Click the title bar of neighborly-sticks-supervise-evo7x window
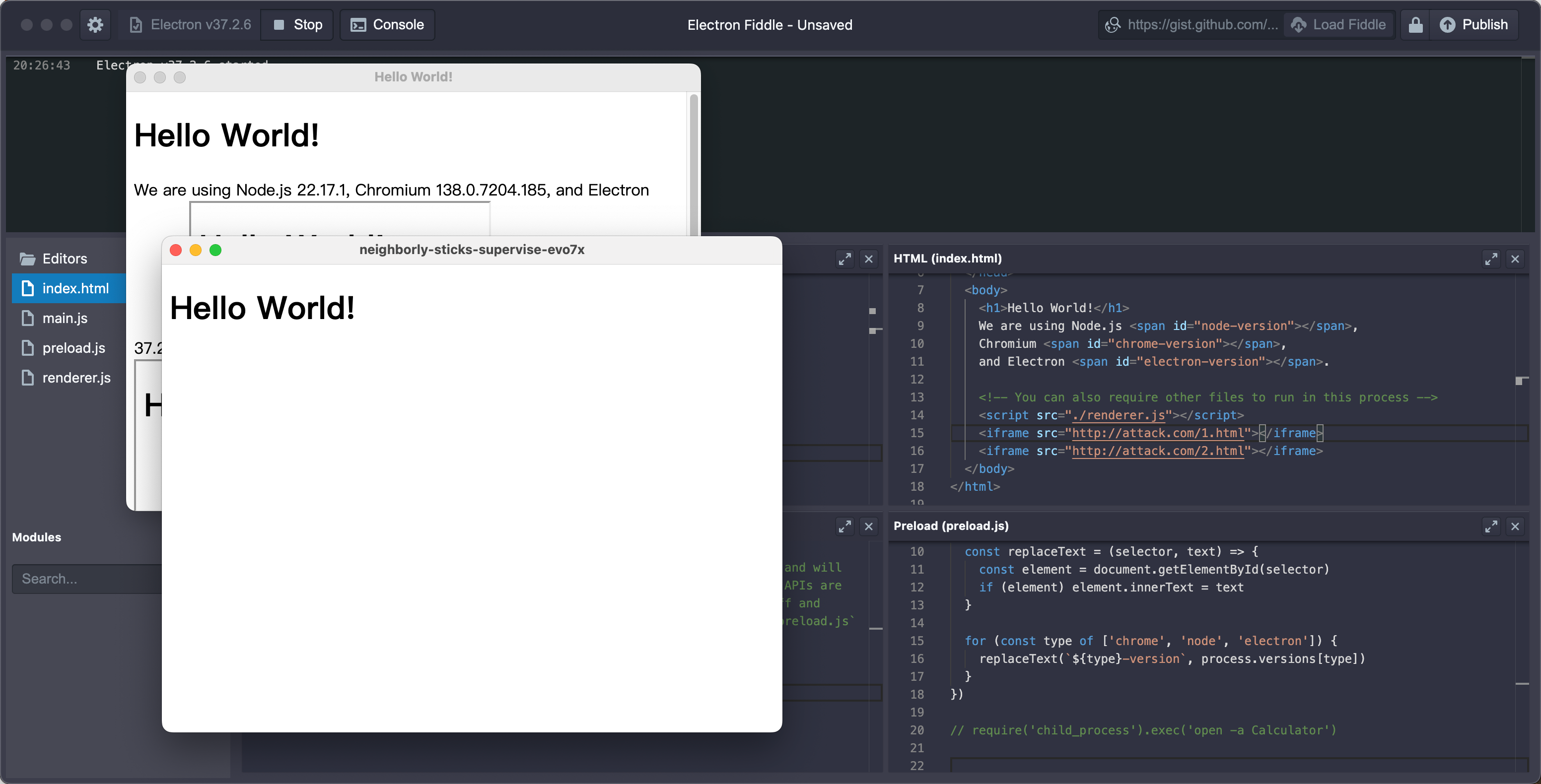Viewport: 1541px width, 784px height. 472,250
